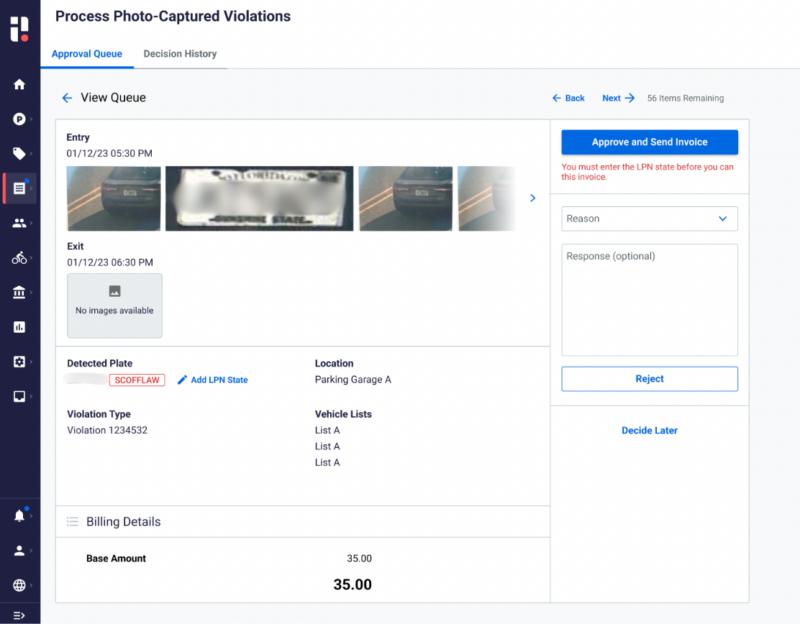Expand the sidebar navigation menu
Viewport: 800px width, 624px height.
coord(19,614)
